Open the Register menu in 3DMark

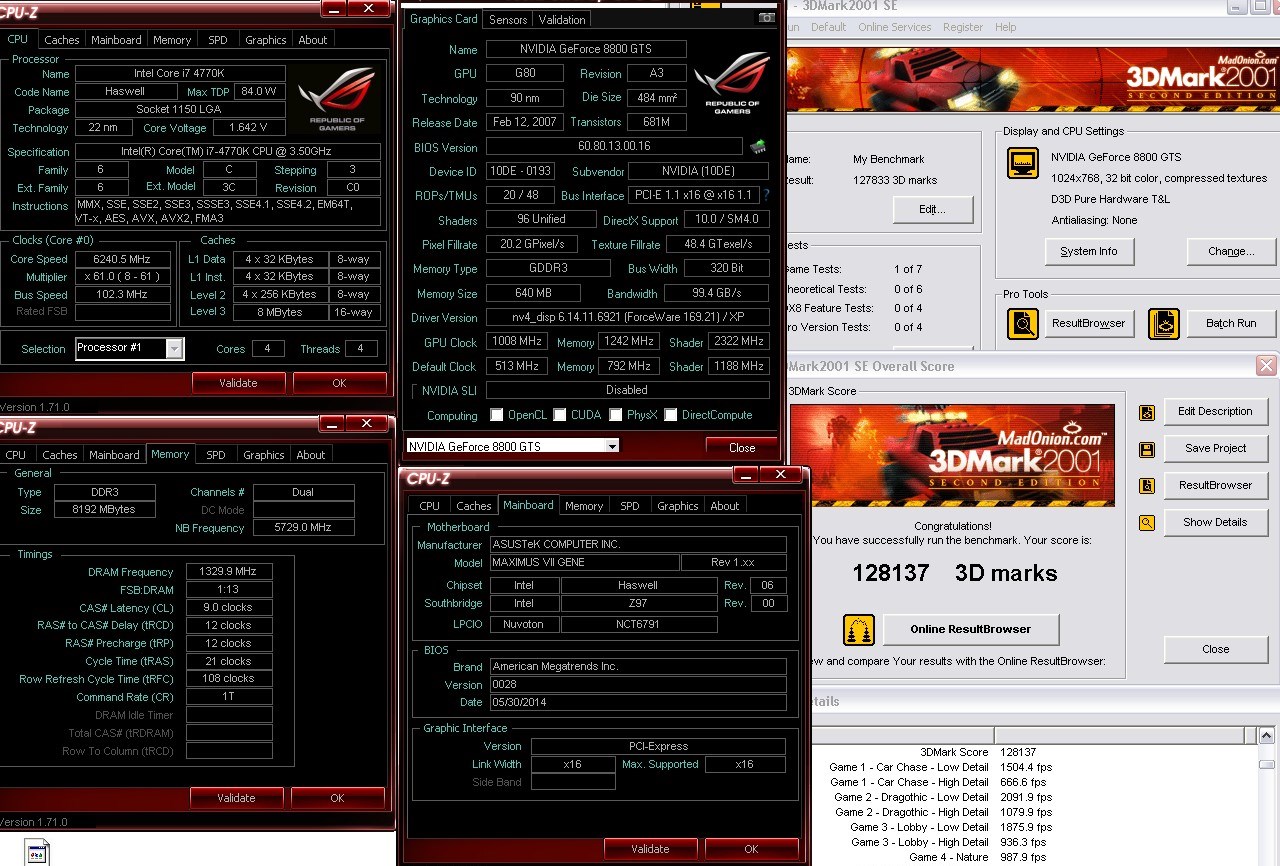point(962,27)
